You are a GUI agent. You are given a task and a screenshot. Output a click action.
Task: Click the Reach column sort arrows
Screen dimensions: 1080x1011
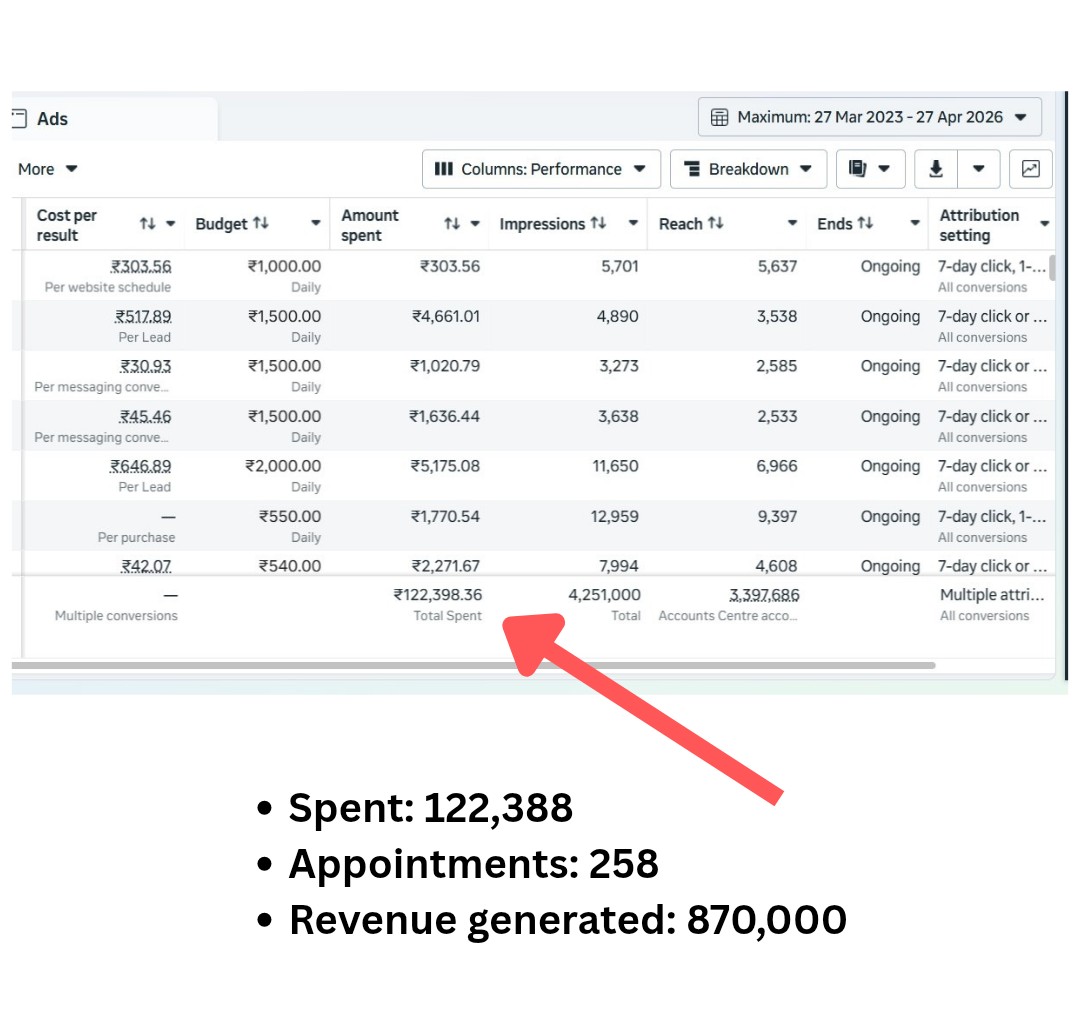(x=716, y=224)
